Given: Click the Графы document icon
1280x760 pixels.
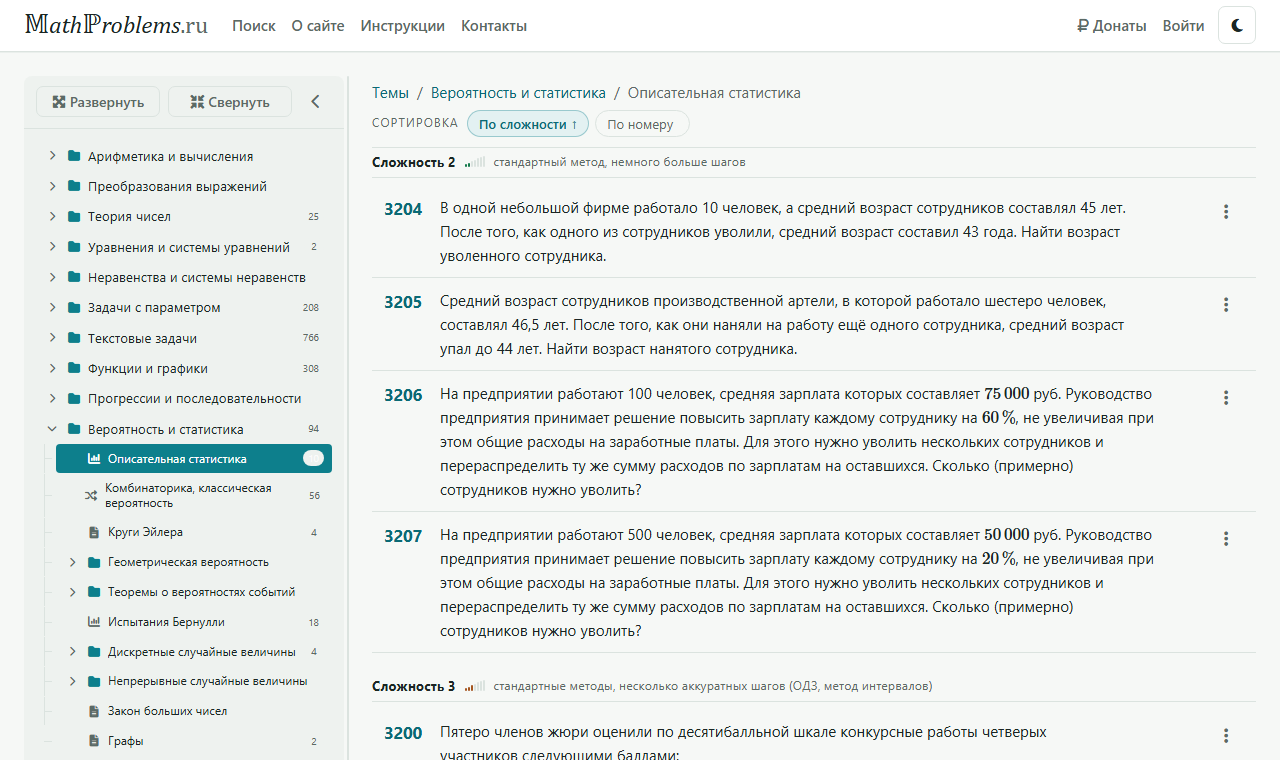Looking at the screenshot, I should tap(94, 741).
